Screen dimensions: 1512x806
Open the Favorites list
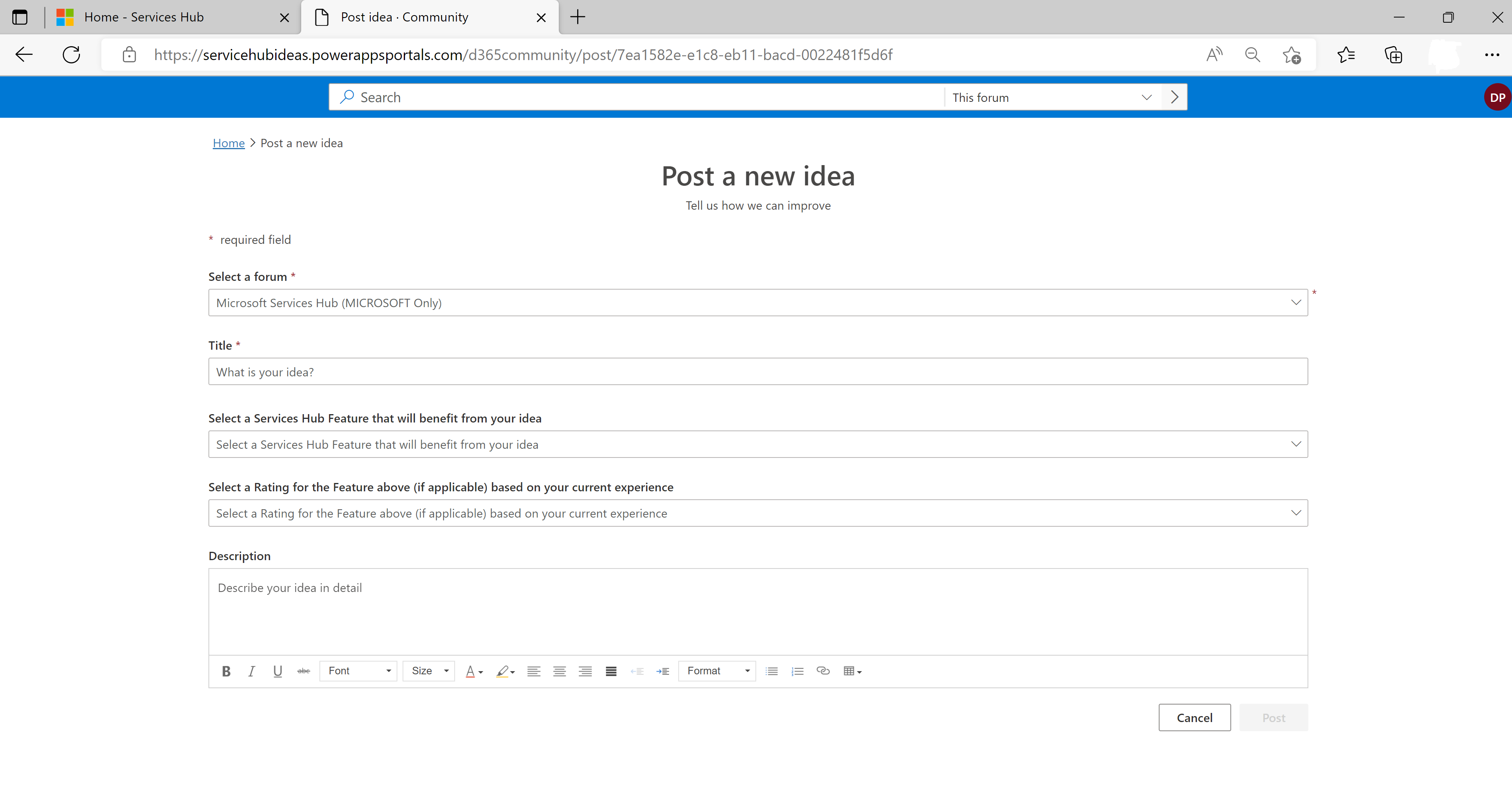click(1346, 55)
